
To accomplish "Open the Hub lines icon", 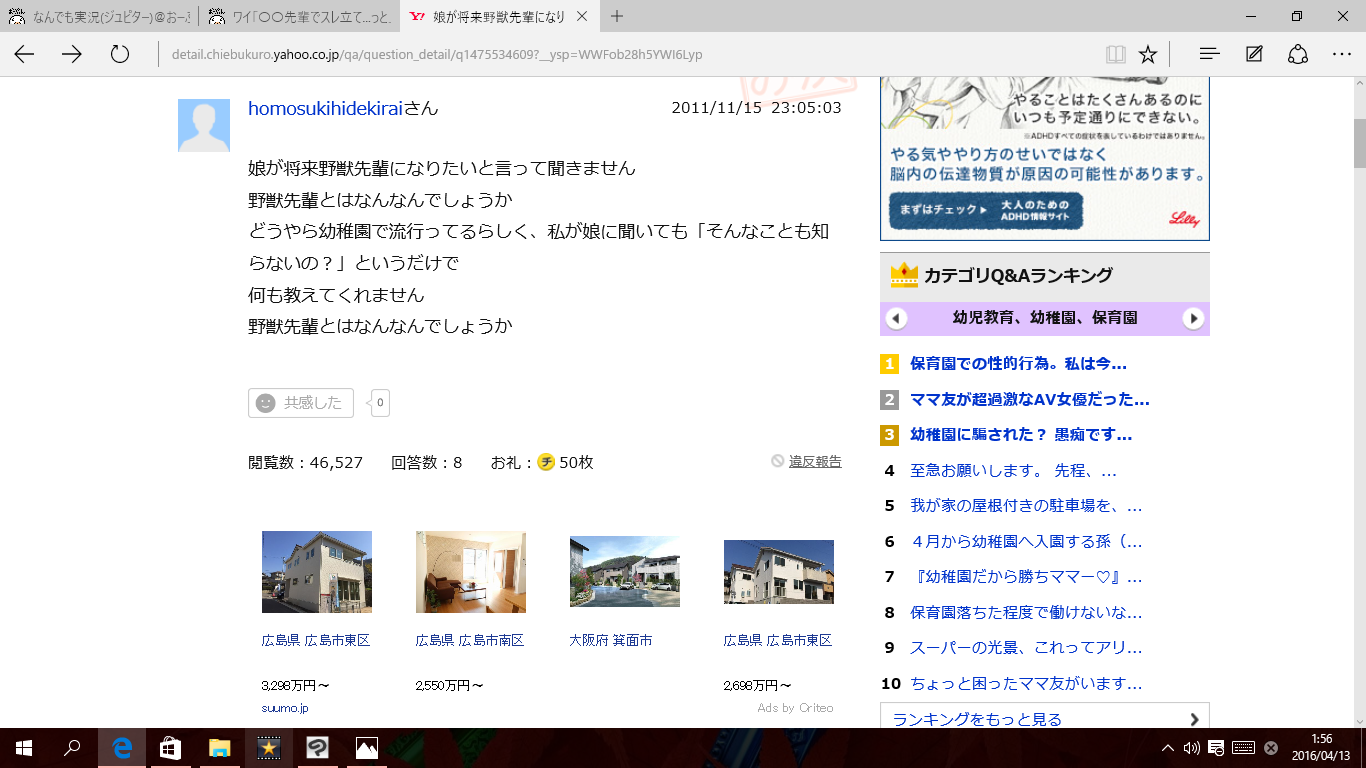I will tap(1209, 54).
